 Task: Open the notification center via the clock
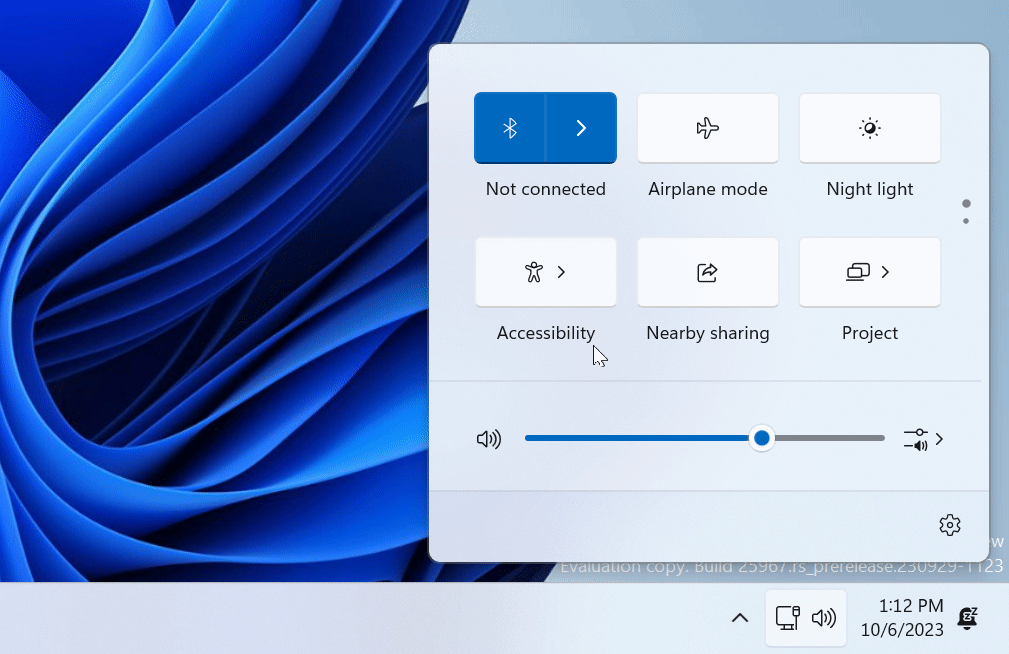point(902,617)
